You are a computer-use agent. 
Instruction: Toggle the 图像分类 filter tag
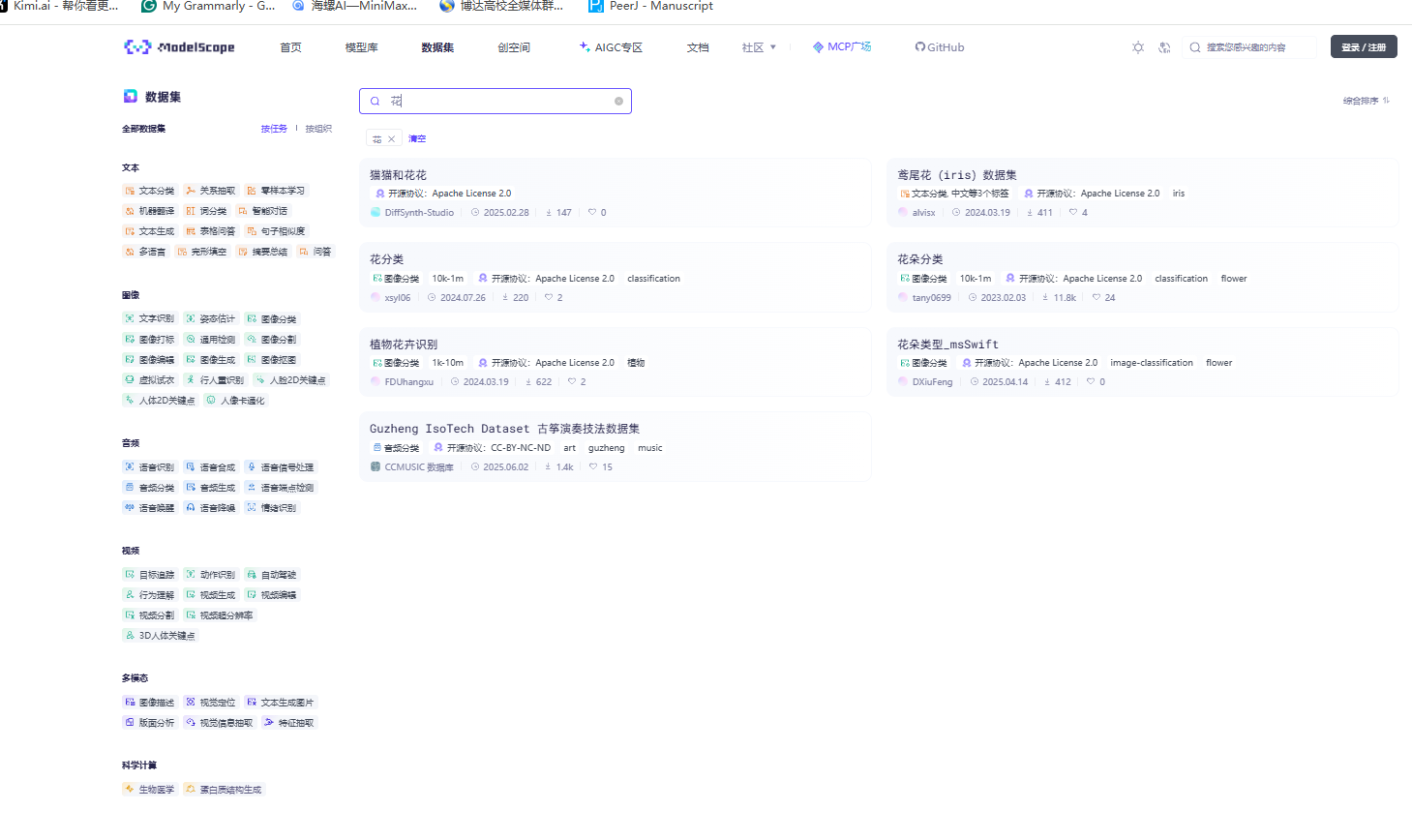[271, 318]
